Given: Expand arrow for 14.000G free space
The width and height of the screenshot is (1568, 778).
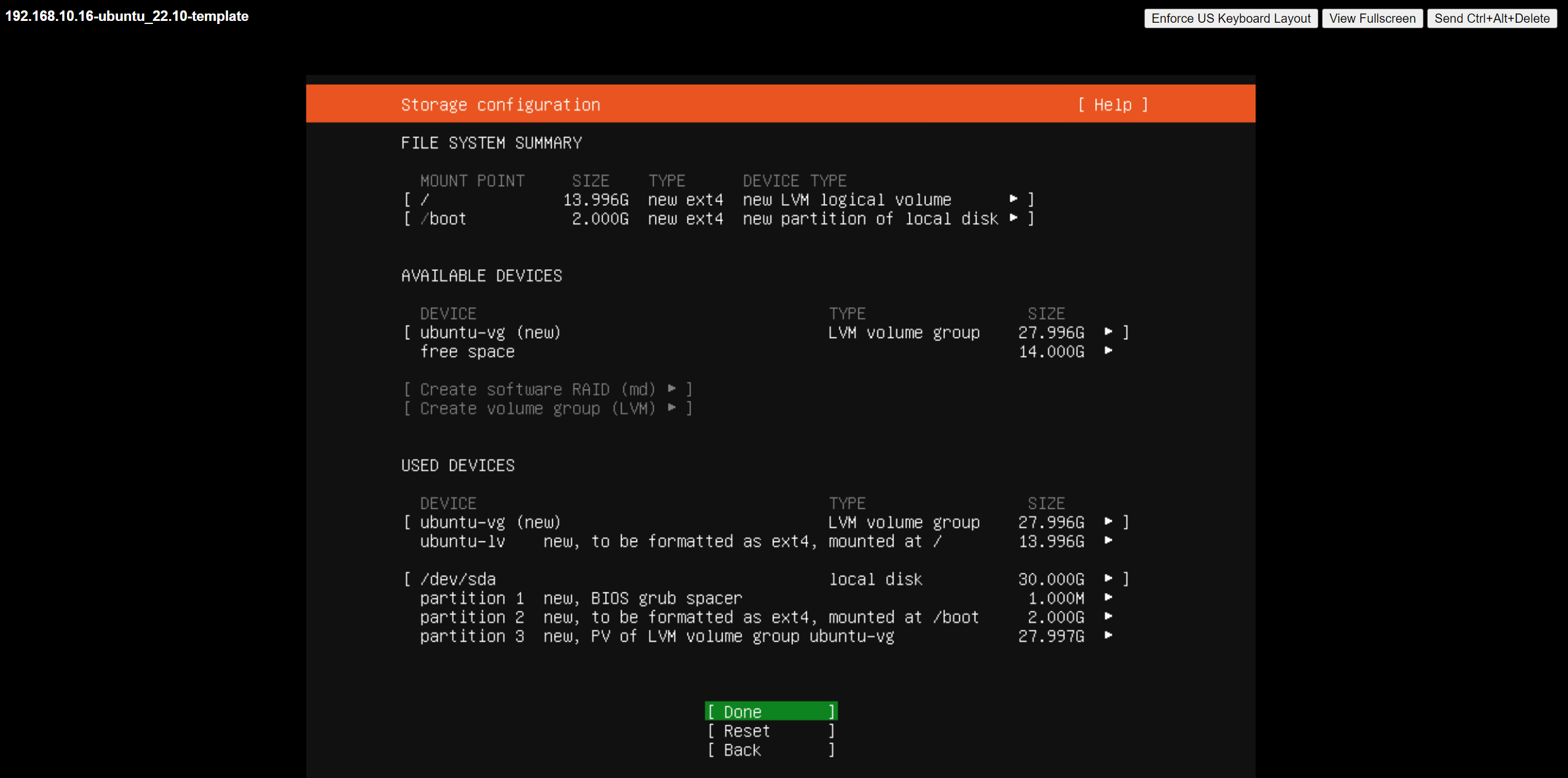Looking at the screenshot, I should click(1108, 350).
